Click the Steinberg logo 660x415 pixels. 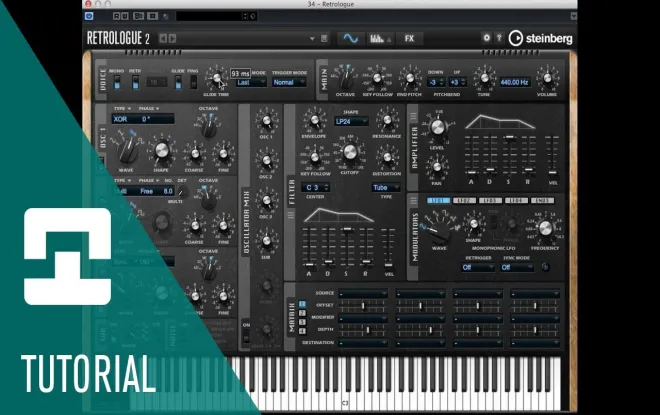click(540, 39)
